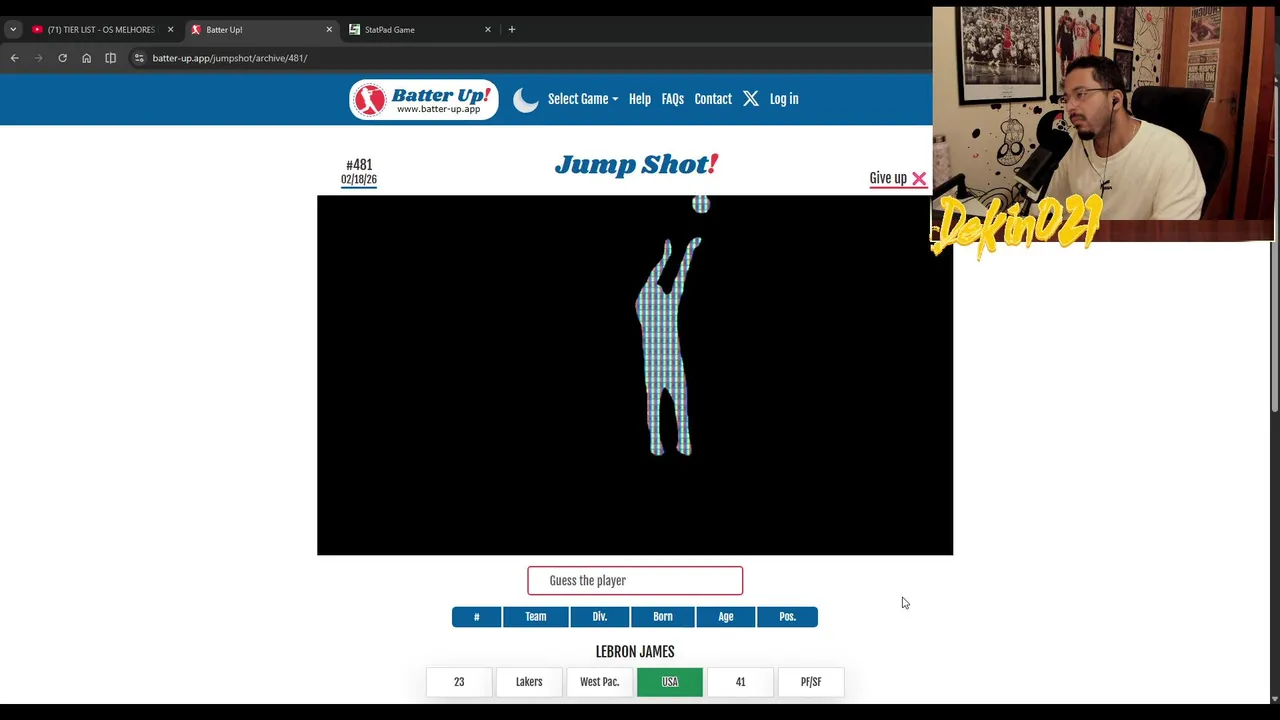Click the Div. column header button
The image size is (1280, 720).
(x=600, y=617)
